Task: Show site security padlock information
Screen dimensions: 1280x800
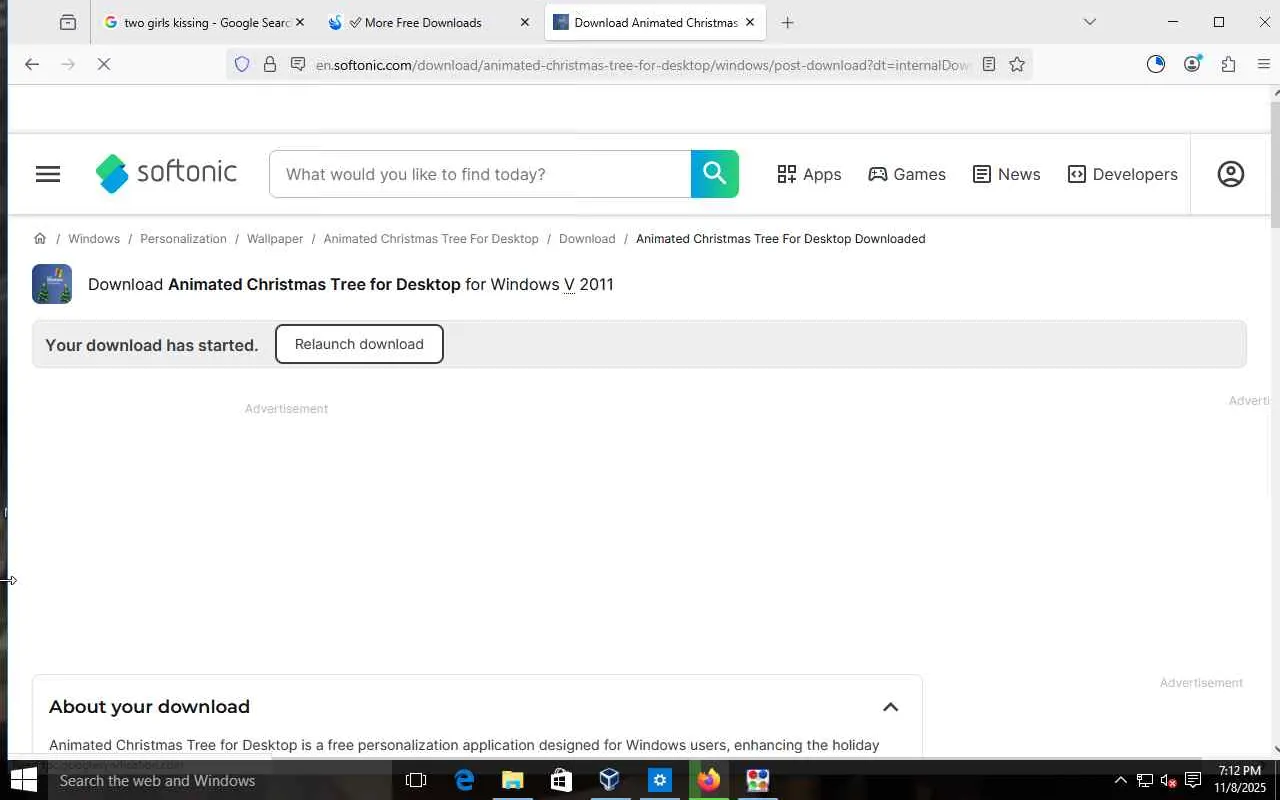Action: [x=270, y=64]
